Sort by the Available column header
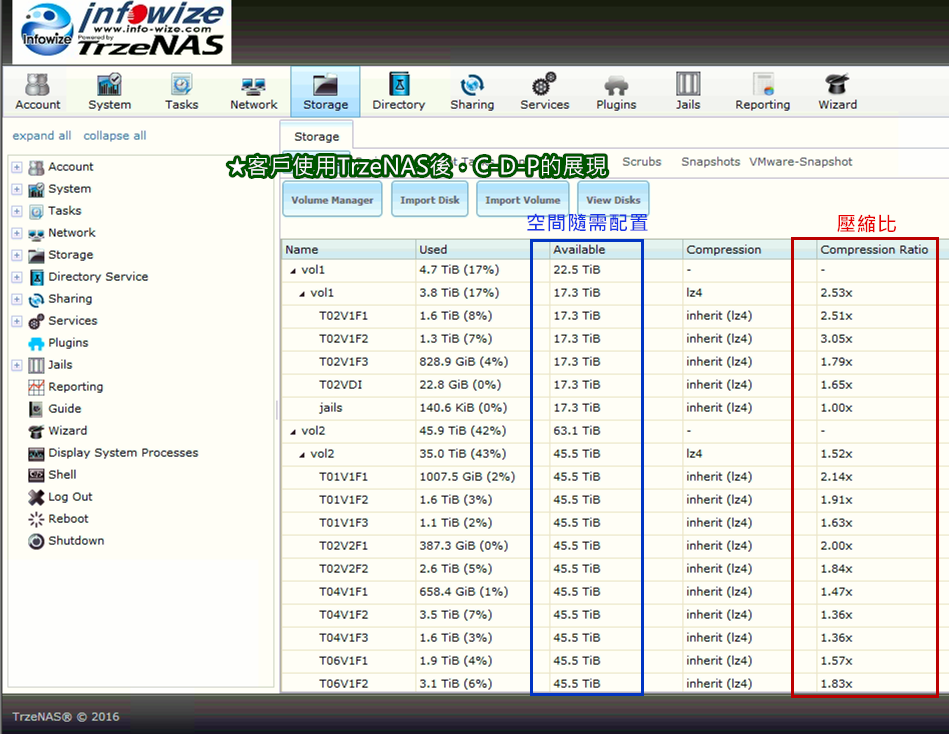The height and width of the screenshot is (734, 949). click(615, 249)
